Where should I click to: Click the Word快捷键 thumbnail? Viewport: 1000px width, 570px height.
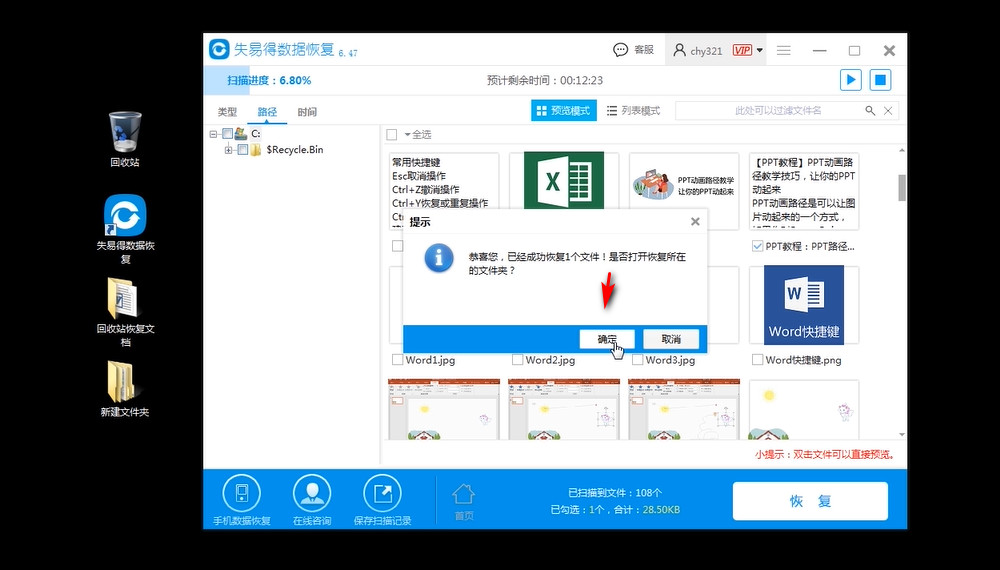click(x=804, y=305)
